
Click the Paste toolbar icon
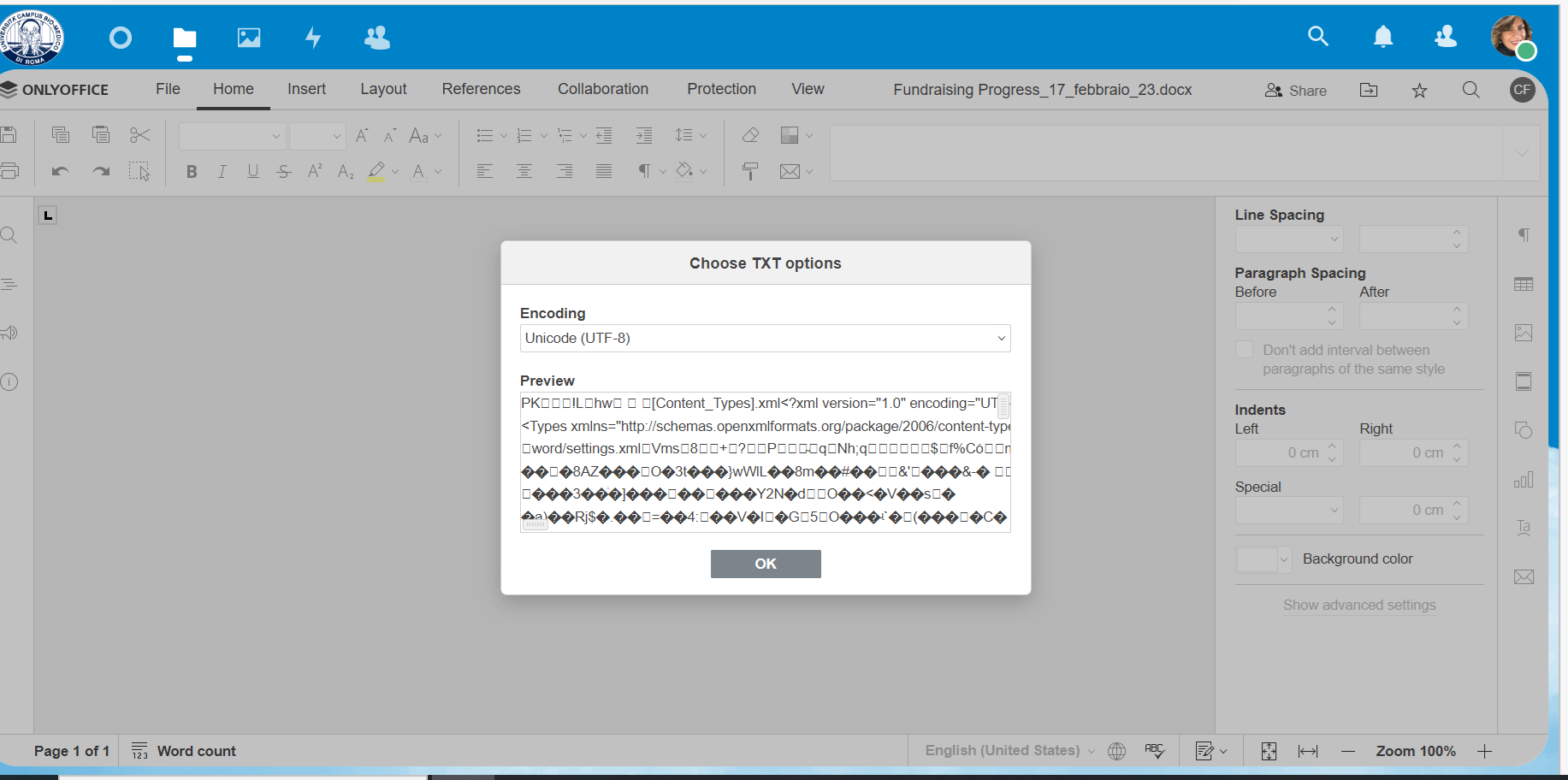[x=101, y=134]
